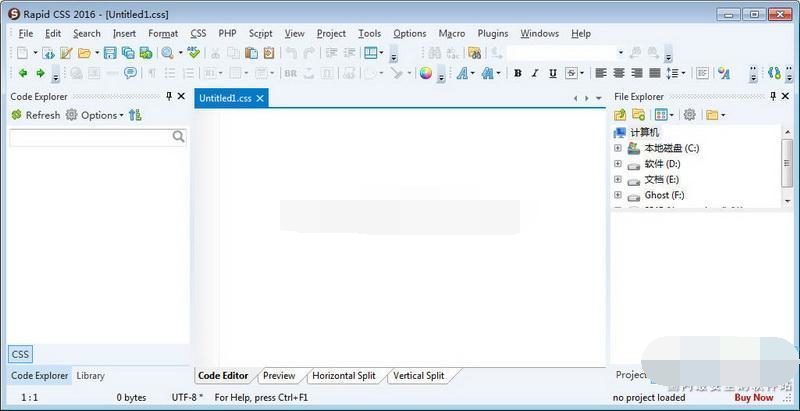The height and width of the screenshot is (411, 800).
Task: Click File Explorer go up folder icon
Action: pyautogui.click(x=620, y=115)
